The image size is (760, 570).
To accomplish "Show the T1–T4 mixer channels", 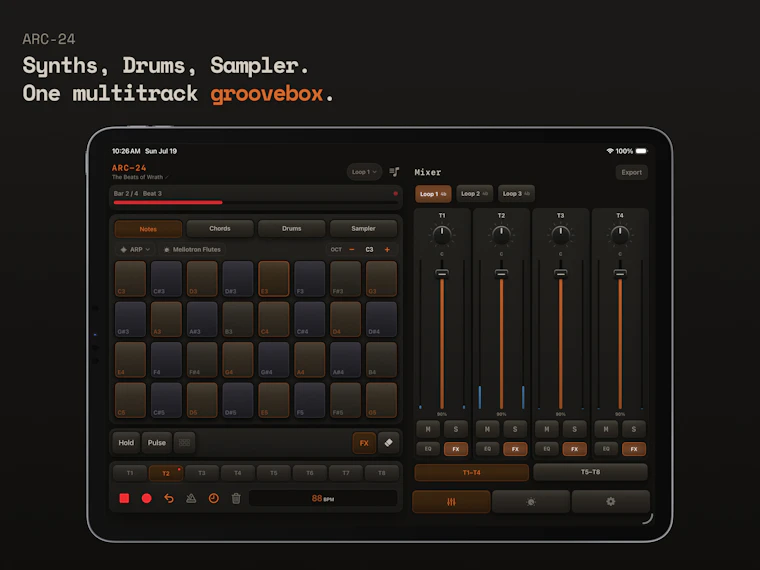I will (x=472, y=472).
